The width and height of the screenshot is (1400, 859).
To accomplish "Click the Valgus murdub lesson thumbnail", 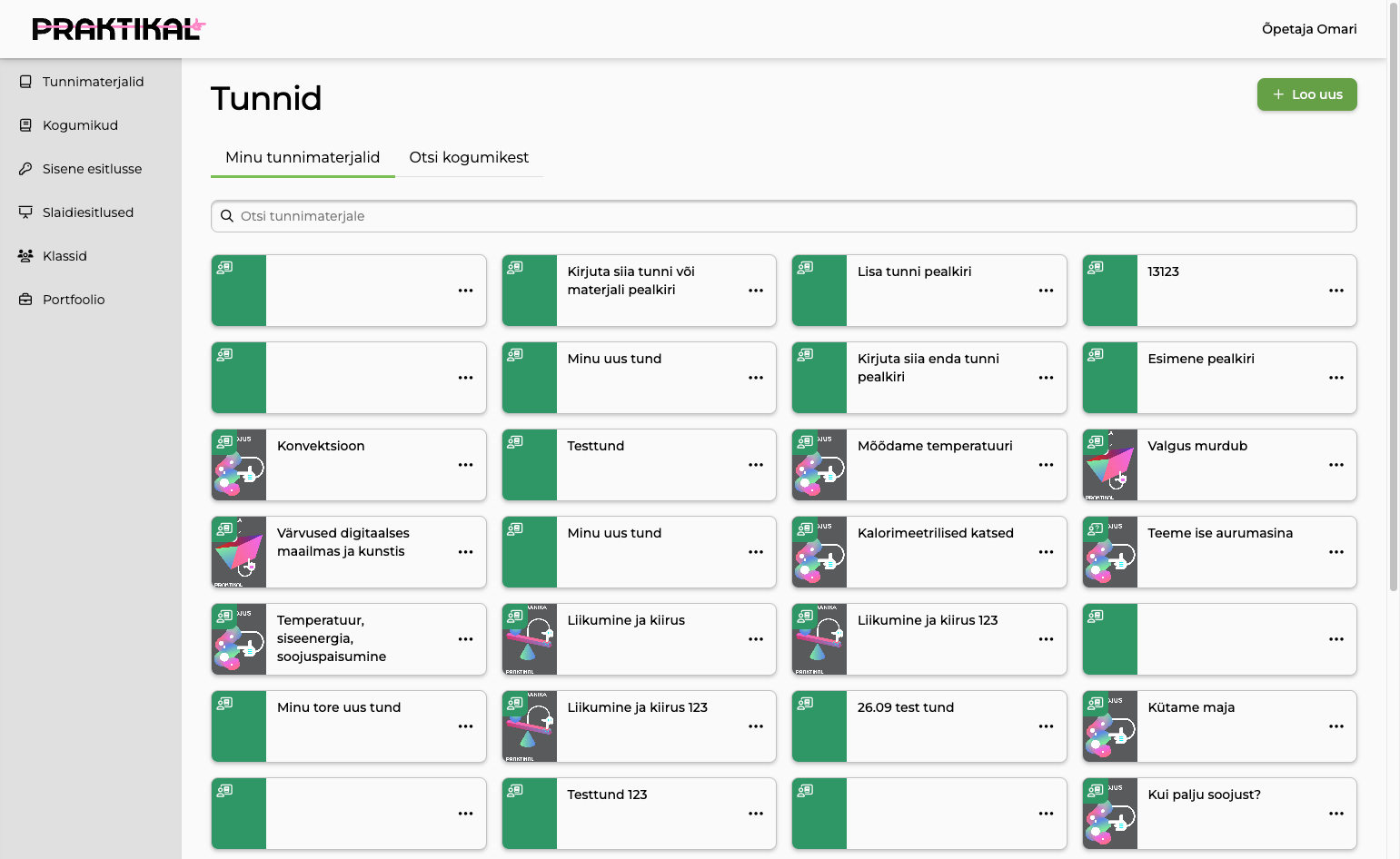I will (x=1110, y=465).
